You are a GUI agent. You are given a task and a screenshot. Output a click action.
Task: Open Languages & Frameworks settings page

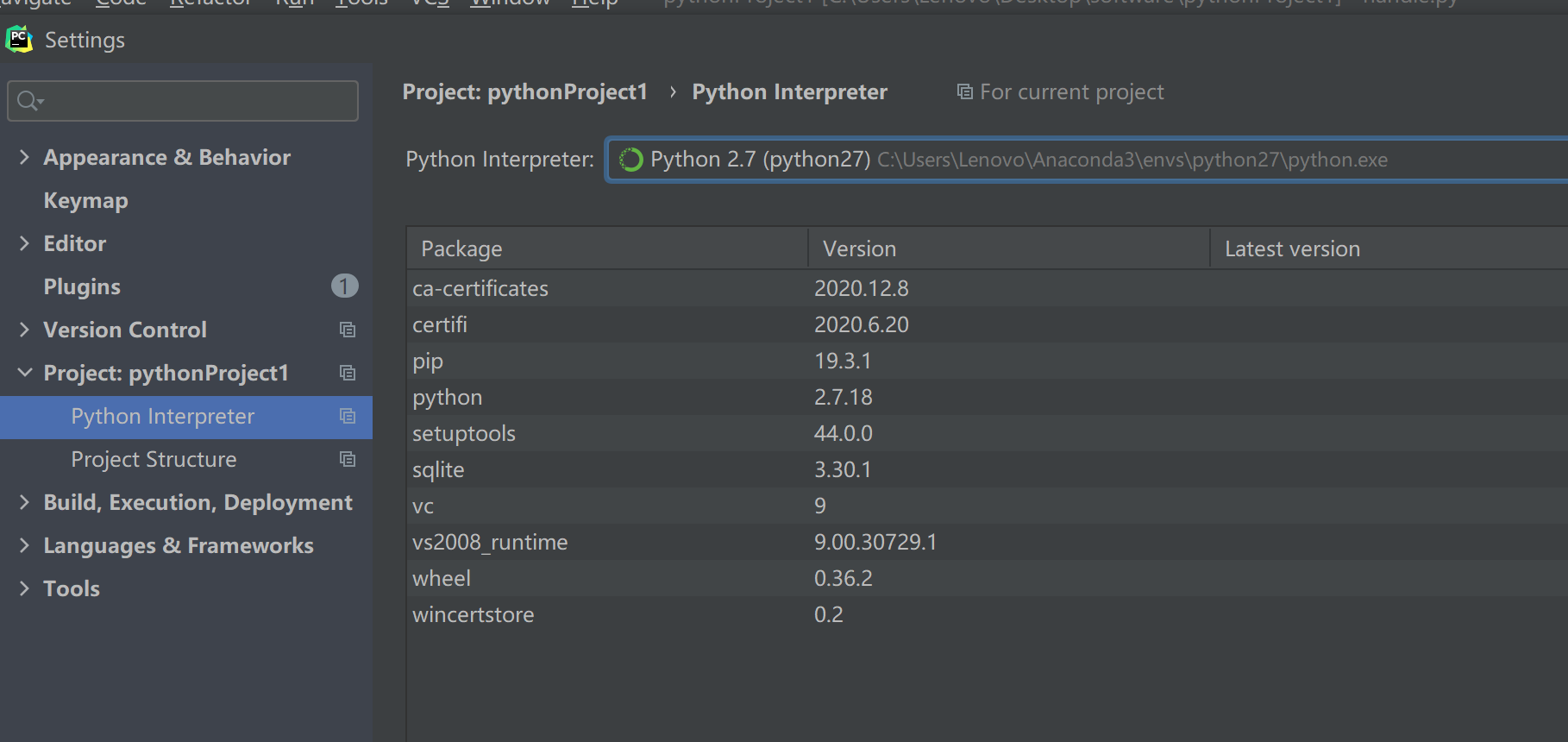click(179, 545)
